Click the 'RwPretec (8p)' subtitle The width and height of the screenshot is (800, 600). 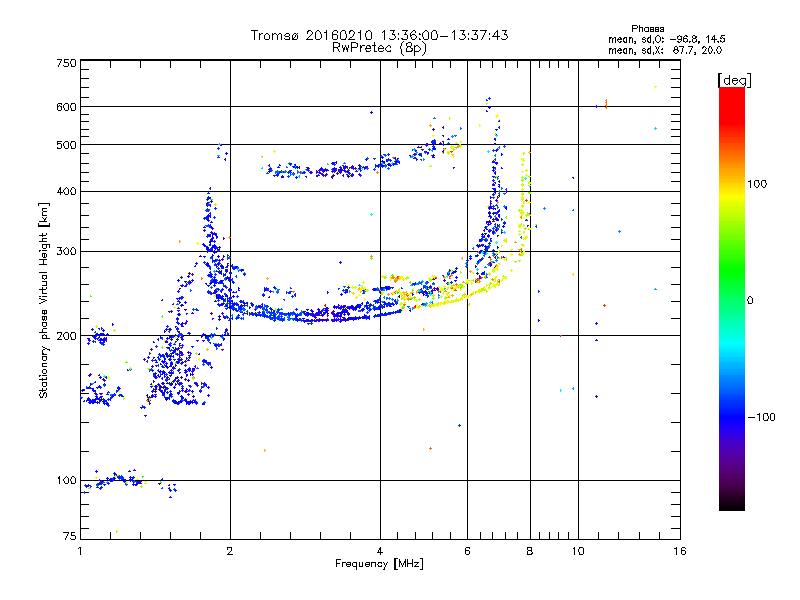[x=379, y=48]
